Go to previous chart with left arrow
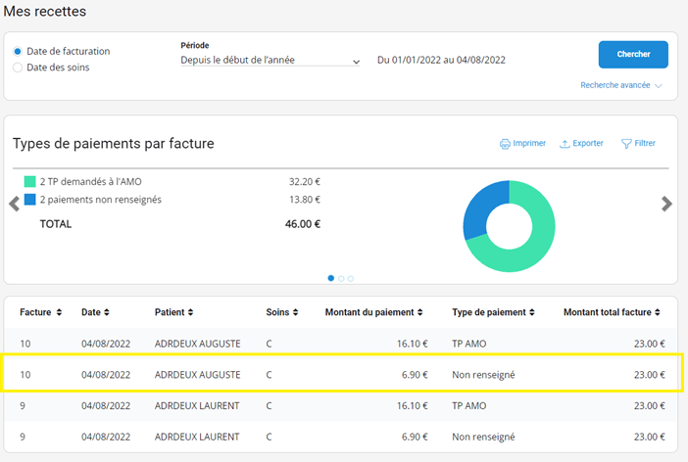Viewport: 688px width, 462px height. [14, 204]
